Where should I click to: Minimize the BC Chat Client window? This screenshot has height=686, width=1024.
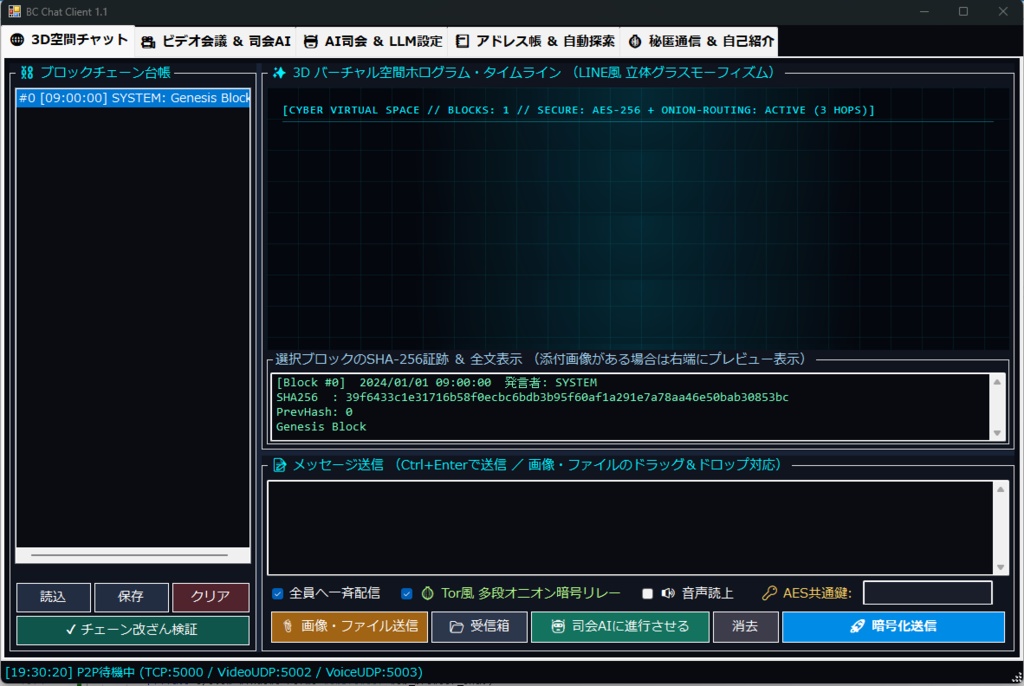click(x=924, y=12)
